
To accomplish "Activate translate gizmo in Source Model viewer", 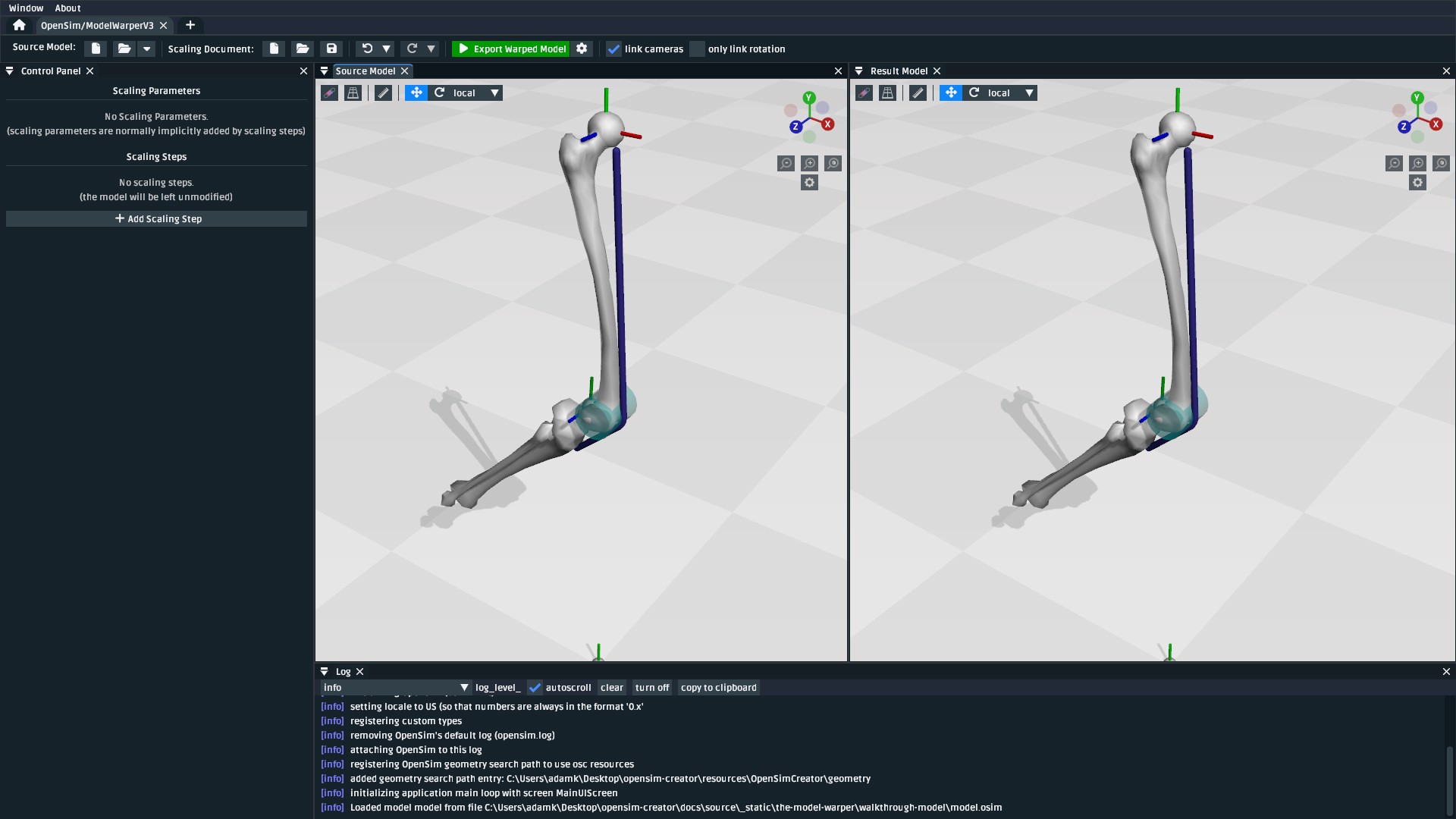I will [416, 93].
